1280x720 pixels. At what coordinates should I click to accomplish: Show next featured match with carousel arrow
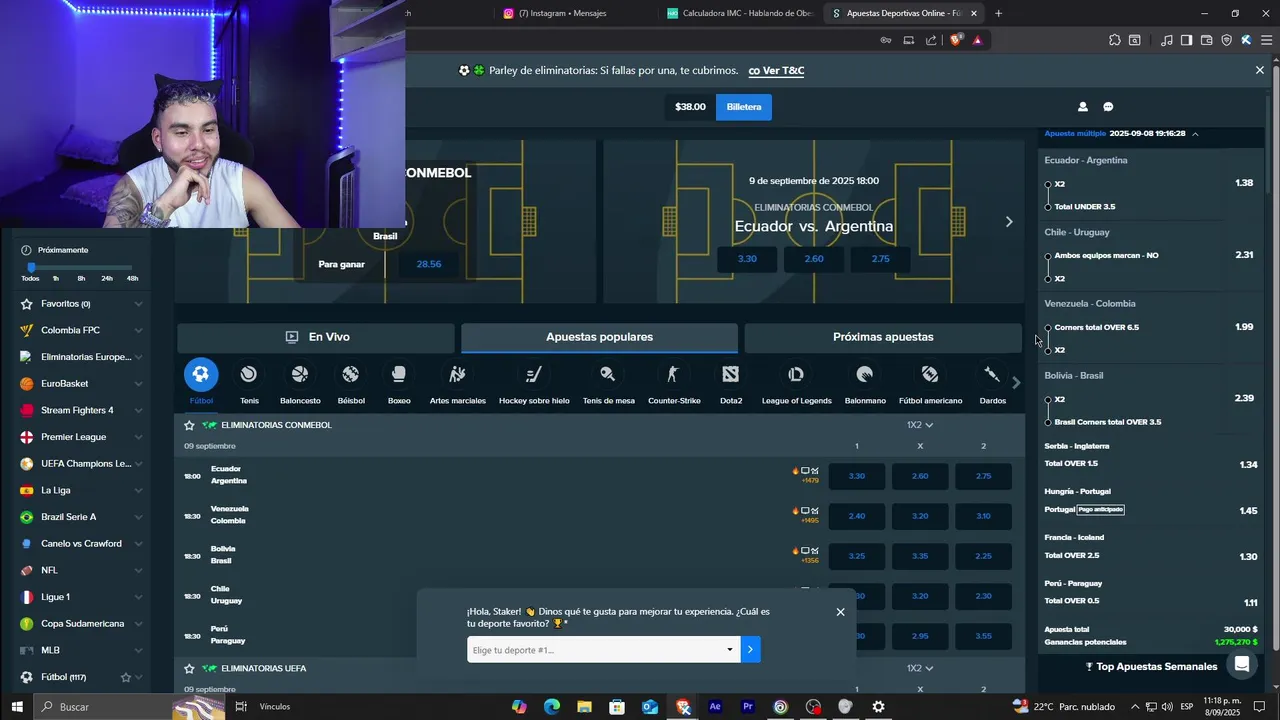pyautogui.click(x=1009, y=222)
